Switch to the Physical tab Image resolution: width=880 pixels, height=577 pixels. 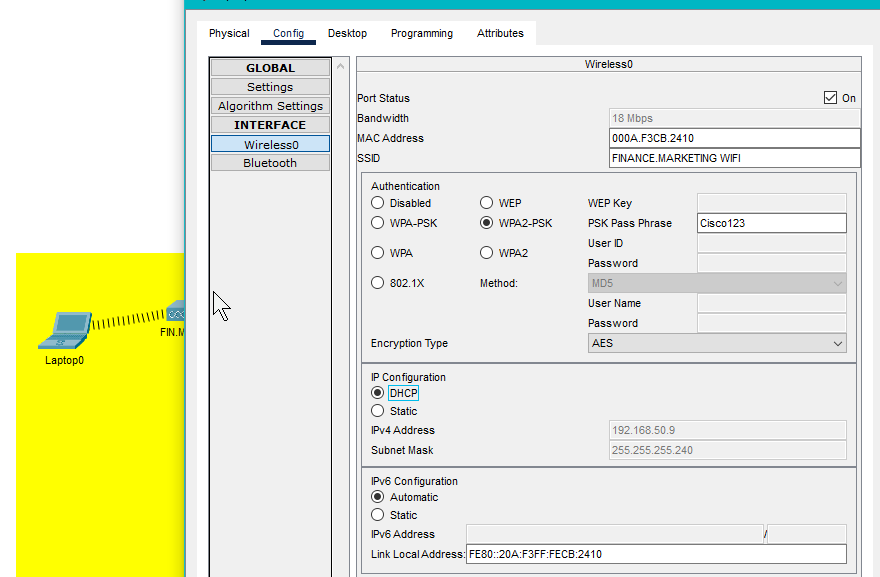click(229, 33)
